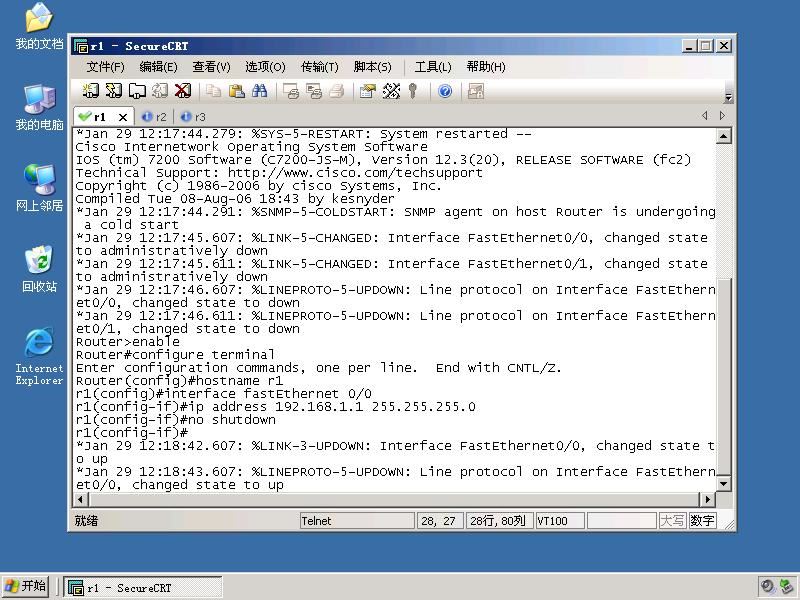Click the Telnet status bar field
The image size is (800, 600).
(x=357, y=521)
